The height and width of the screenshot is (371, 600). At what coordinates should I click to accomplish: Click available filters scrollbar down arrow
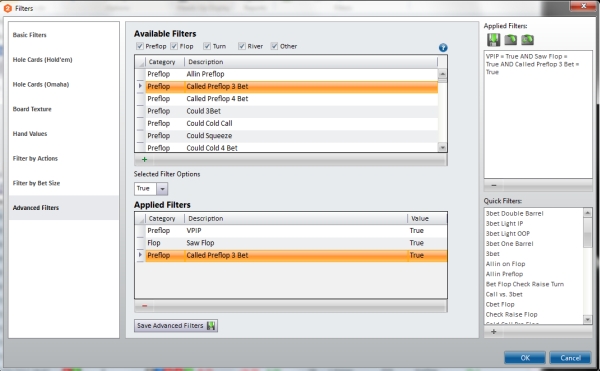click(x=442, y=147)
